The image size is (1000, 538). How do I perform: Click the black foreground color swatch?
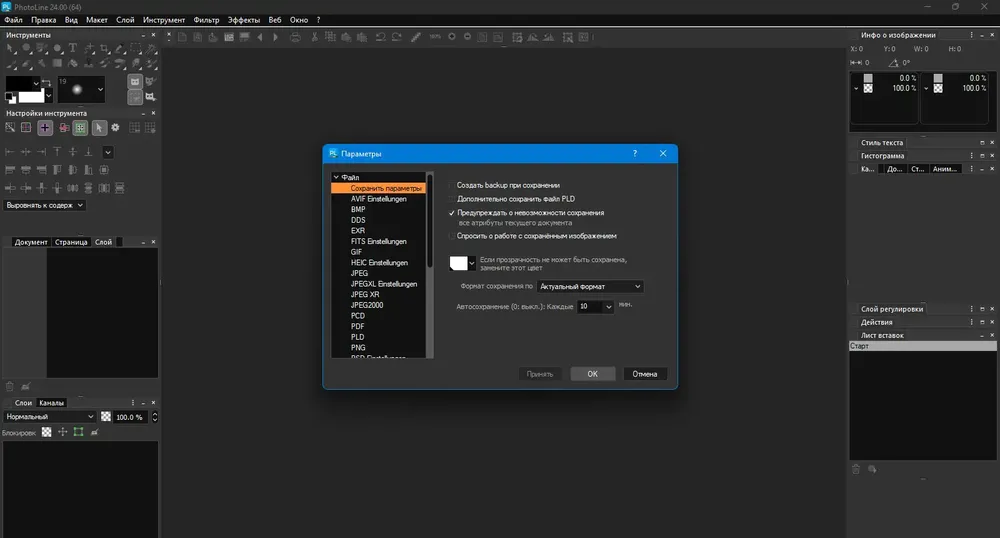[x=18, y=84]
